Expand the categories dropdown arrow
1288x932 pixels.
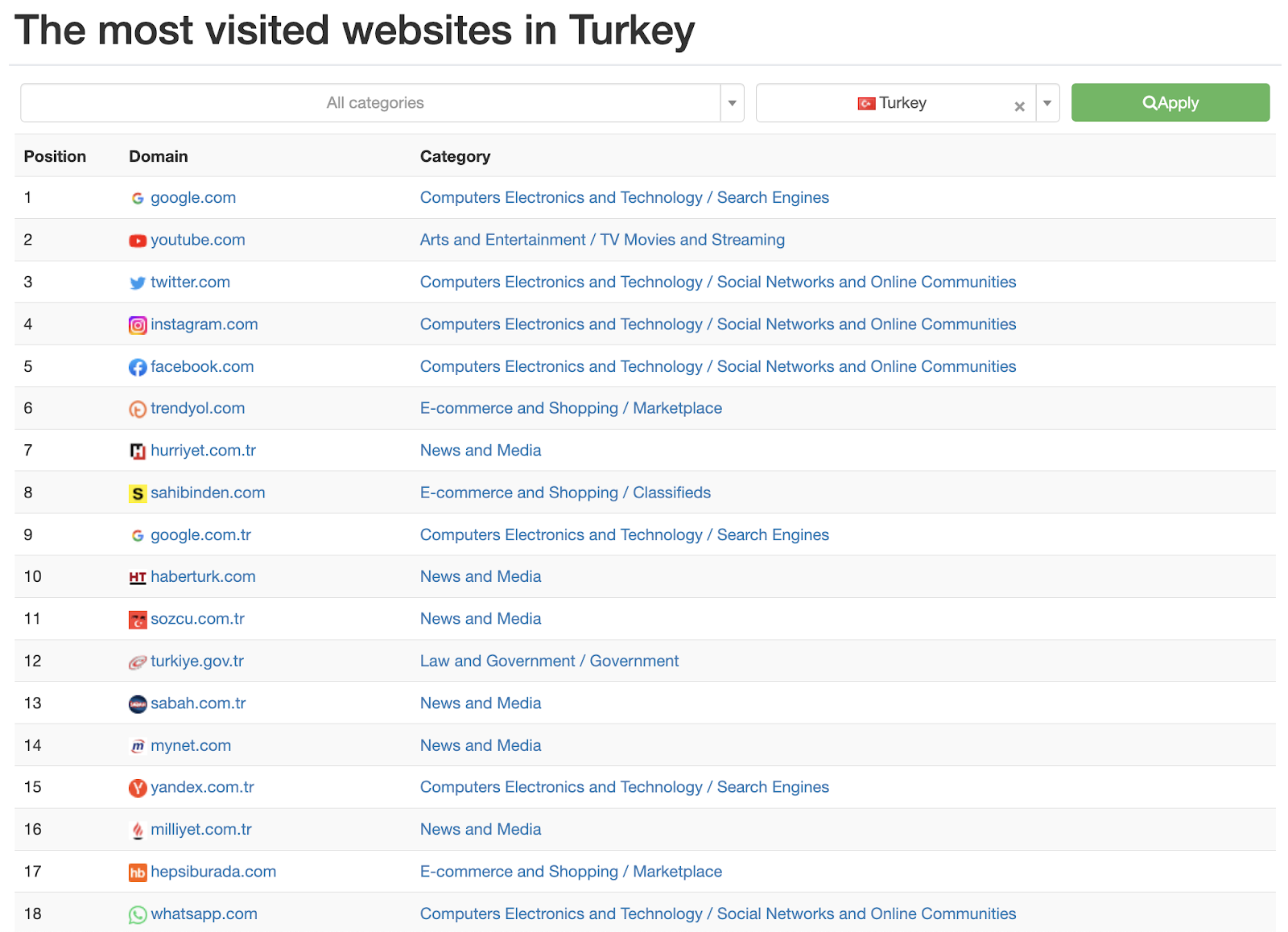(x=732, y=103)
